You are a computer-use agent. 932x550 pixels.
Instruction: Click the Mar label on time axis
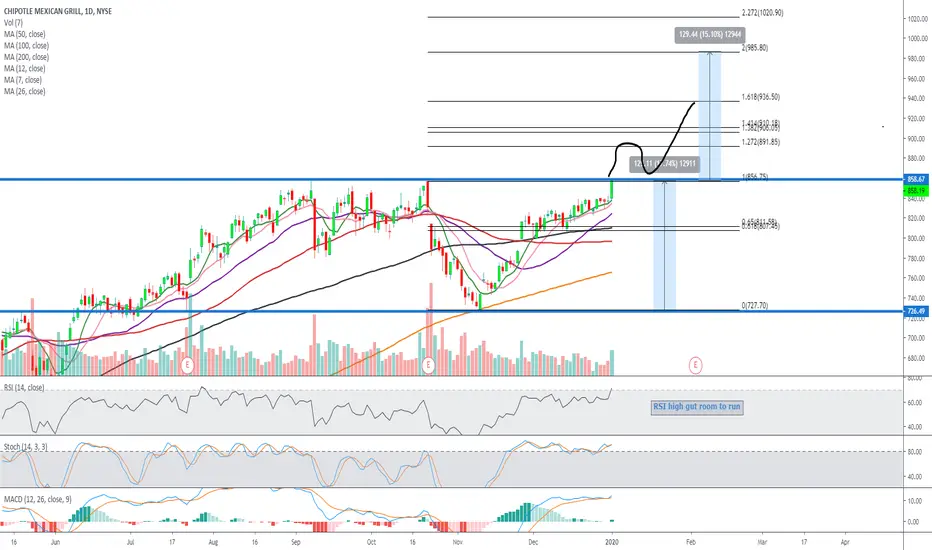pos(762,542)
